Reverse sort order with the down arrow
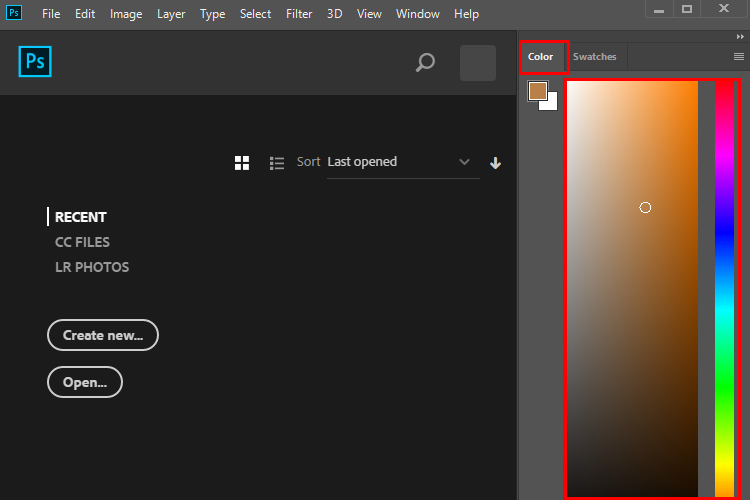 click(x=495, y=163)
